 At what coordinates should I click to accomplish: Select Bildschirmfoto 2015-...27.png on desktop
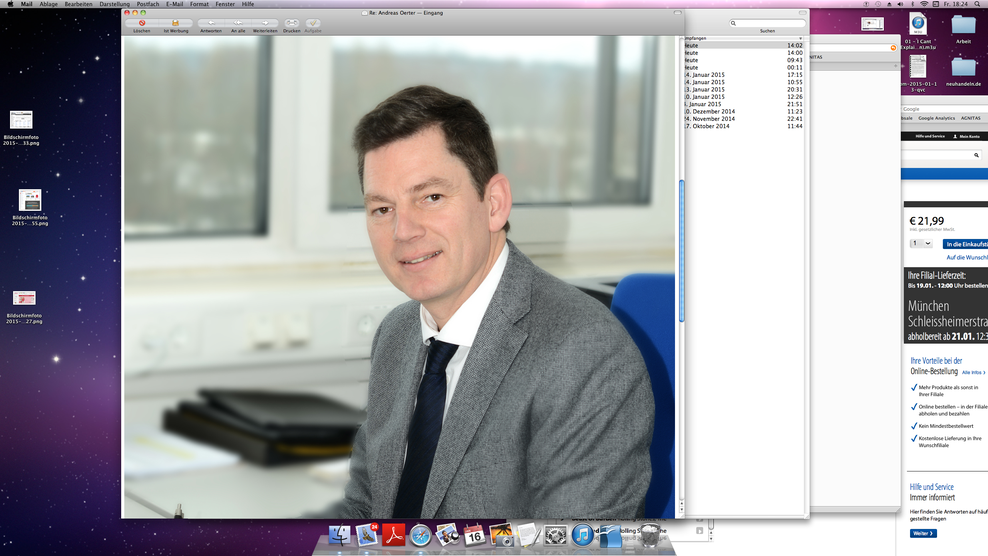coord(24,307)
